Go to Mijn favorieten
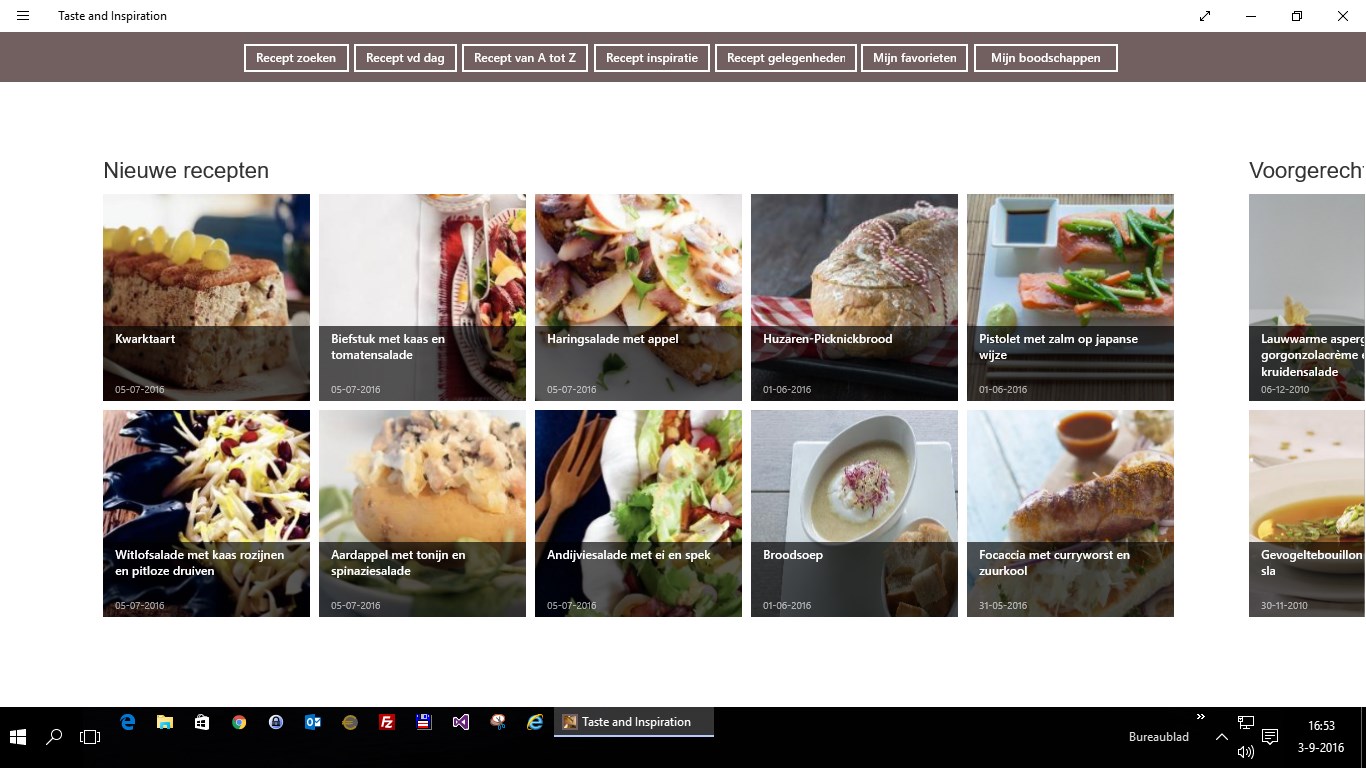The image size is (1366, 768). pos(915,58)
